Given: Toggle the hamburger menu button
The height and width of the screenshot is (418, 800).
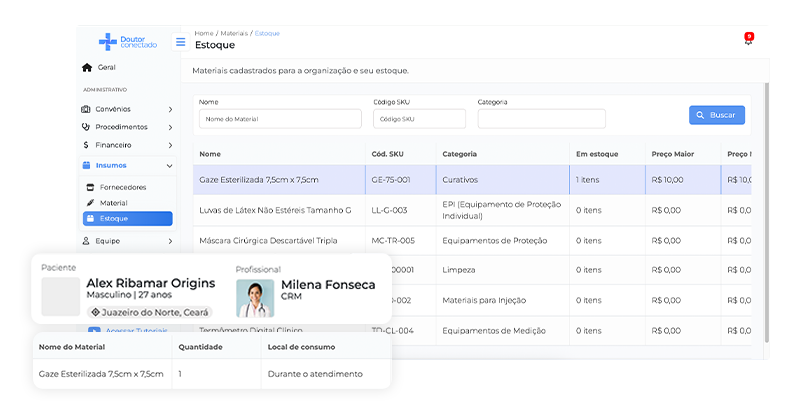Looking at the screenshot, I should 181,42.
